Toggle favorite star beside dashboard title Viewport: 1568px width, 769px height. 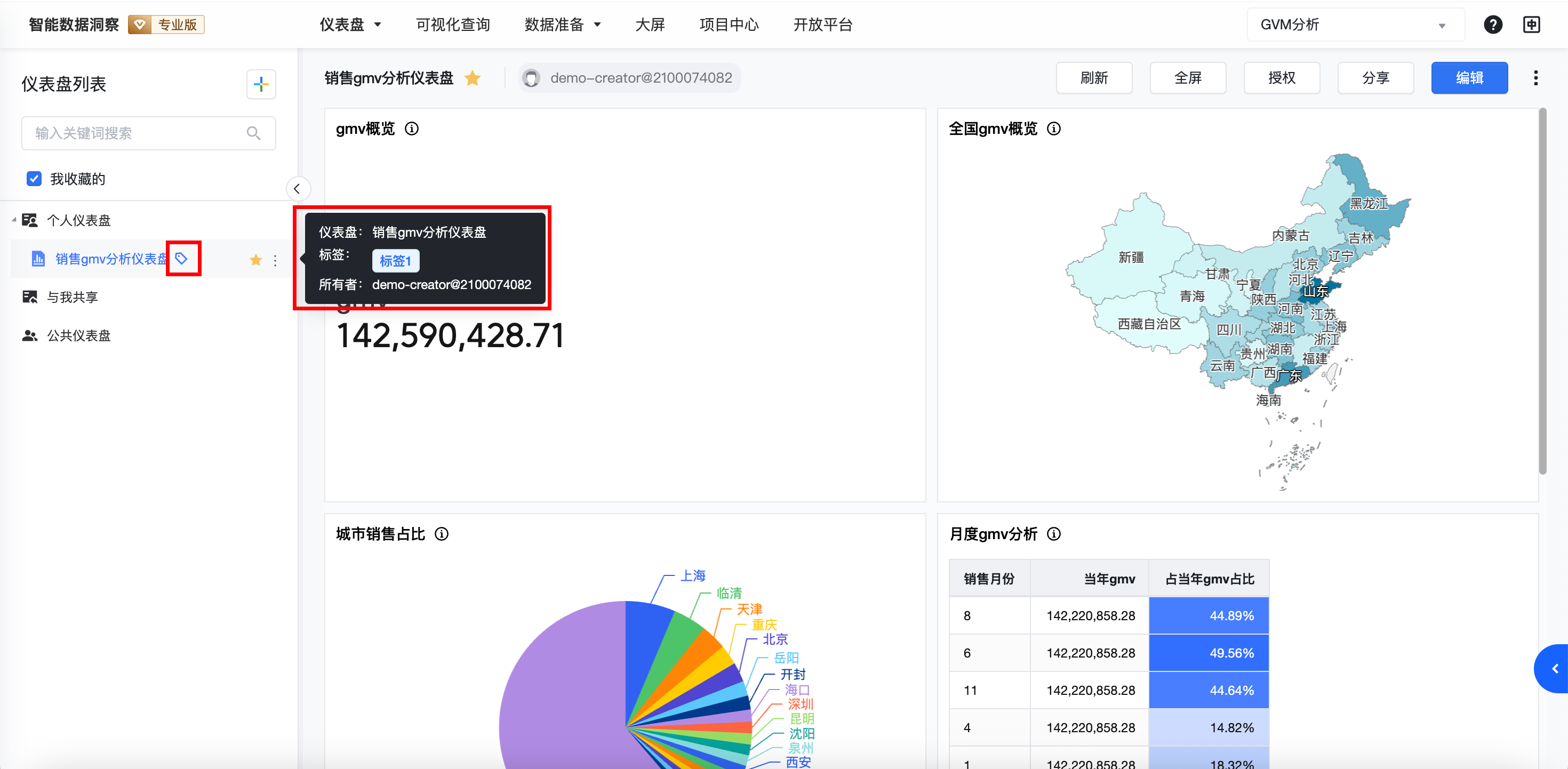click(x=473, y=78)
